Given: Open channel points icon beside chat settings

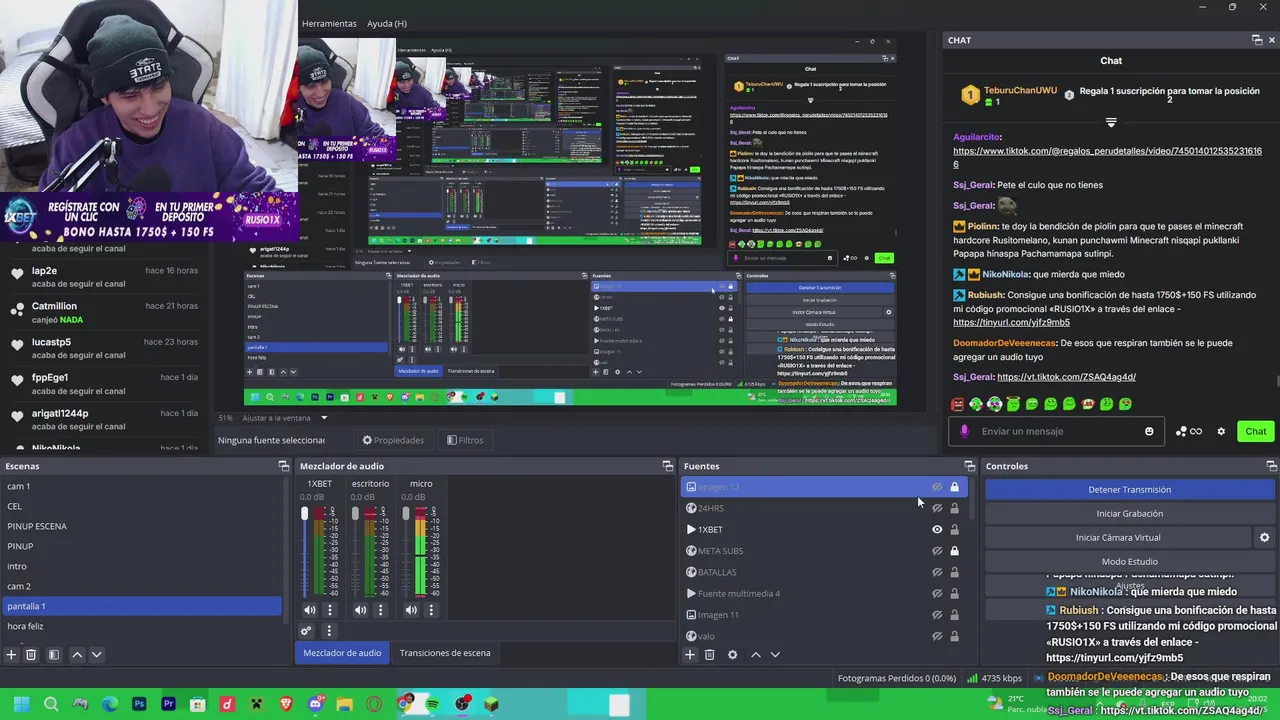Looking at the screenshot, I should click(x=1189, y=431).
